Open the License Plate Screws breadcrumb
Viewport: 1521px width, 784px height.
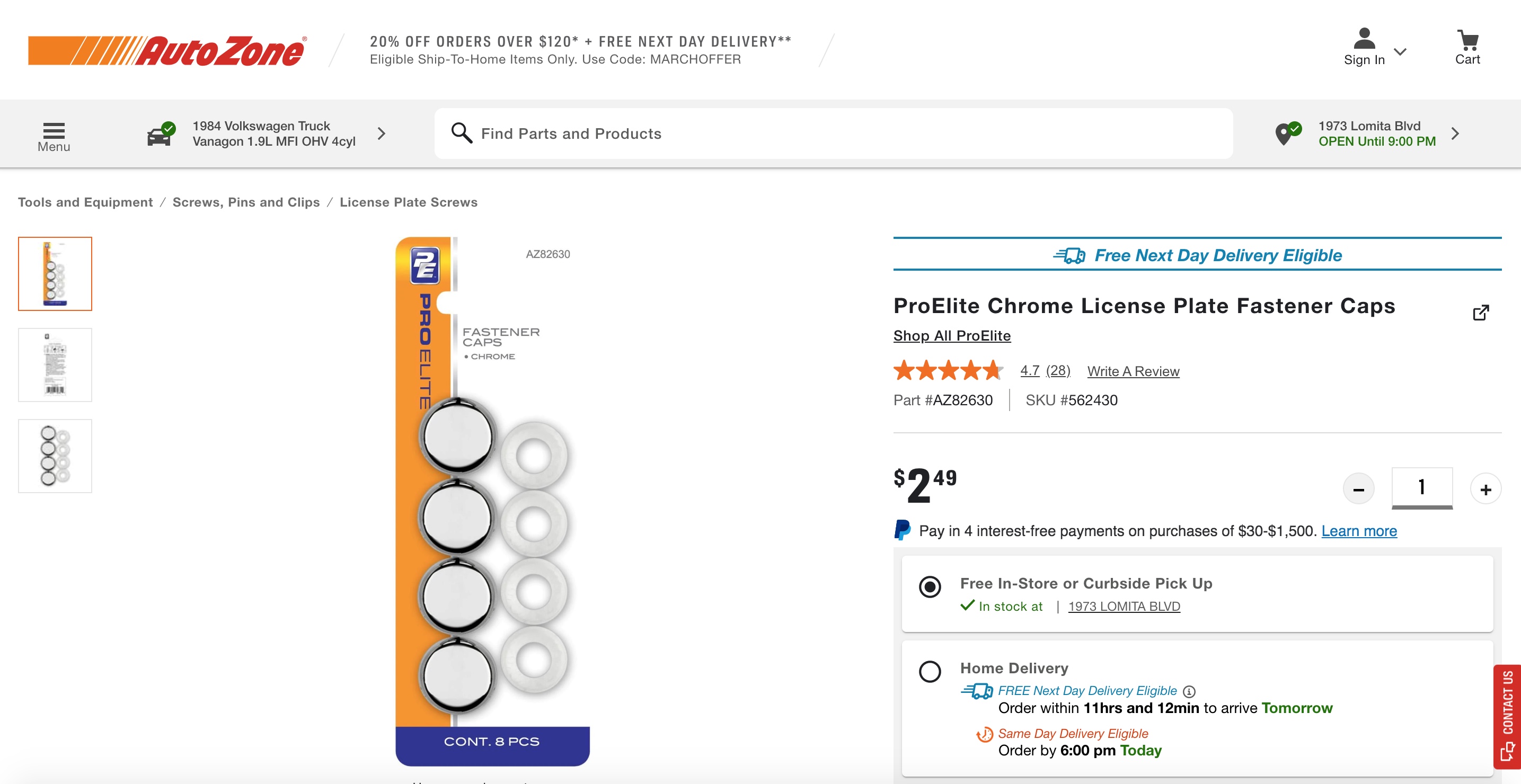tap(409, 202)
